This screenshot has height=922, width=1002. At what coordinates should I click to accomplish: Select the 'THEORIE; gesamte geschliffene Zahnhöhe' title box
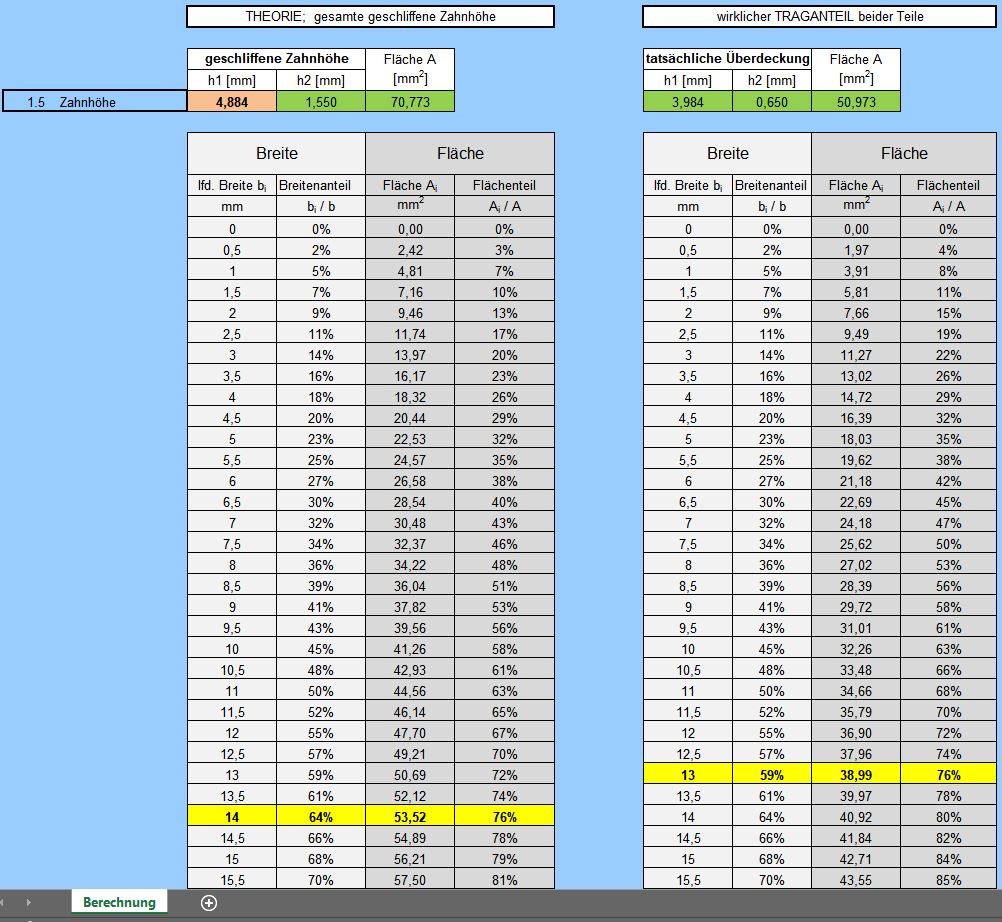point(371,17)
